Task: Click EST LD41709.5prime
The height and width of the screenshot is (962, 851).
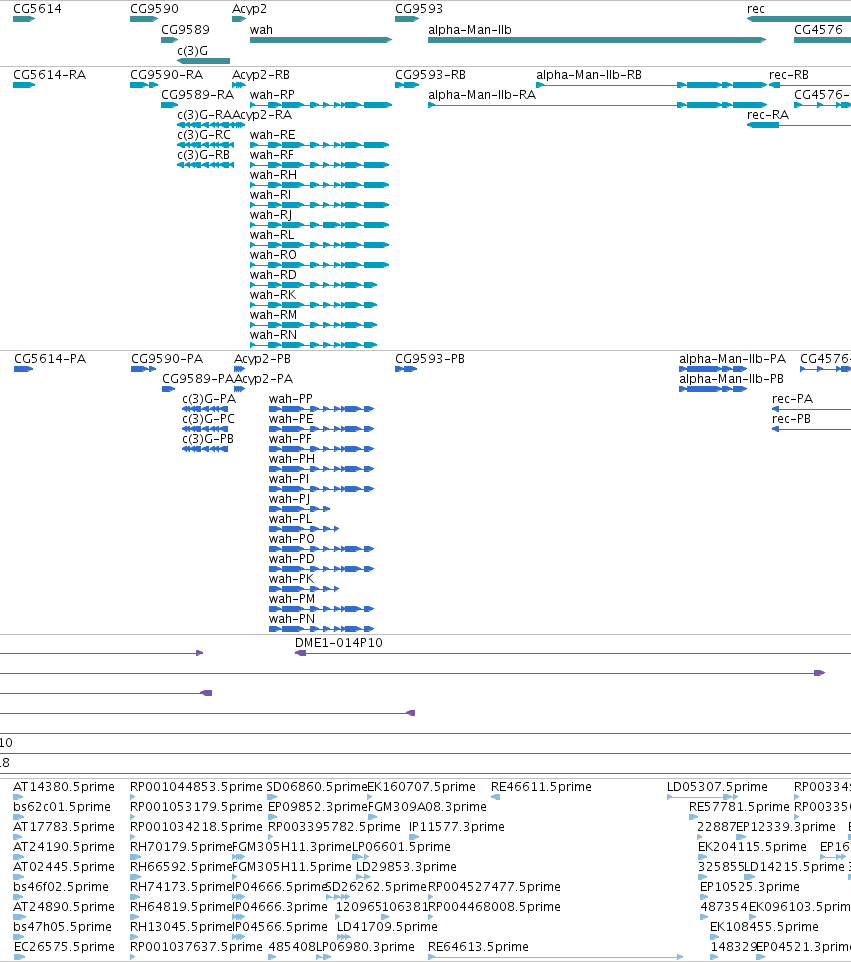Action: coord(387,927)
